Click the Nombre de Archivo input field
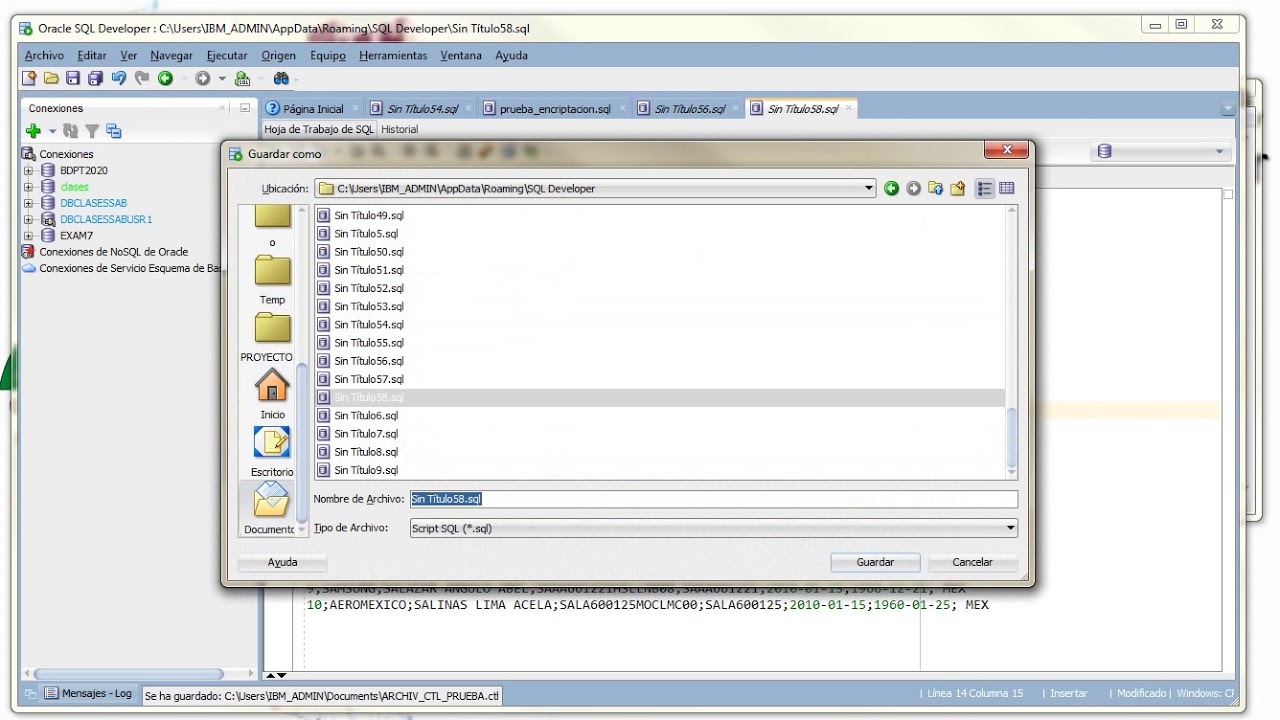 click(713, 499)
